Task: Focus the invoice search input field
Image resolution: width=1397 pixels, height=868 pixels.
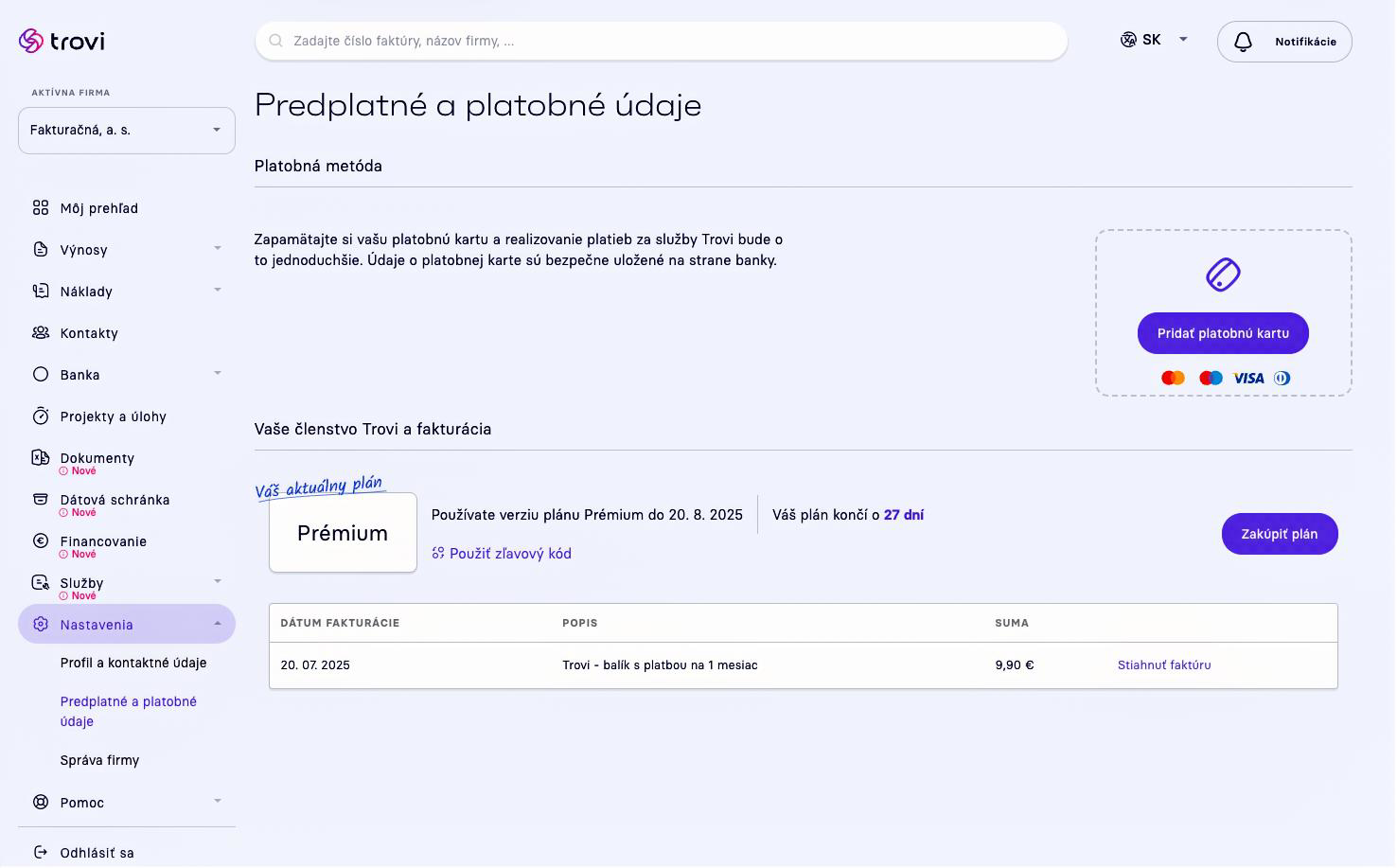Action: (x=662, y=42)
